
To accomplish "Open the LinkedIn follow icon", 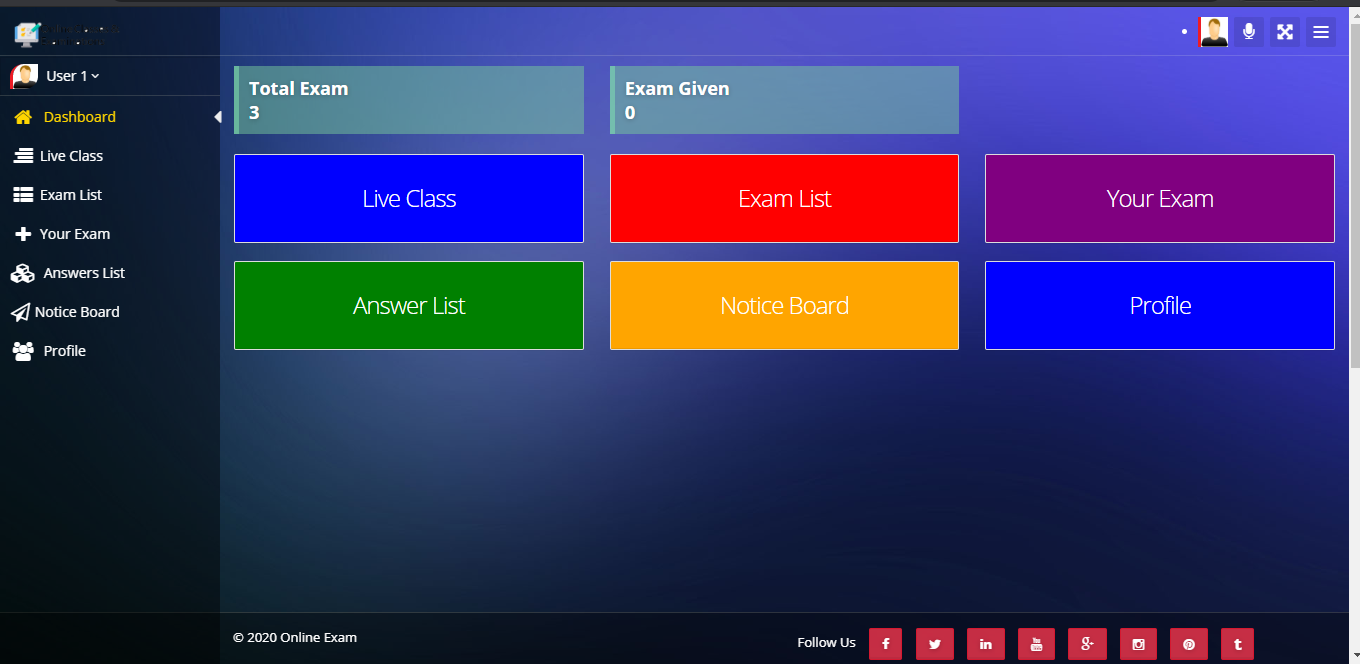I will (x=986, y=644).
